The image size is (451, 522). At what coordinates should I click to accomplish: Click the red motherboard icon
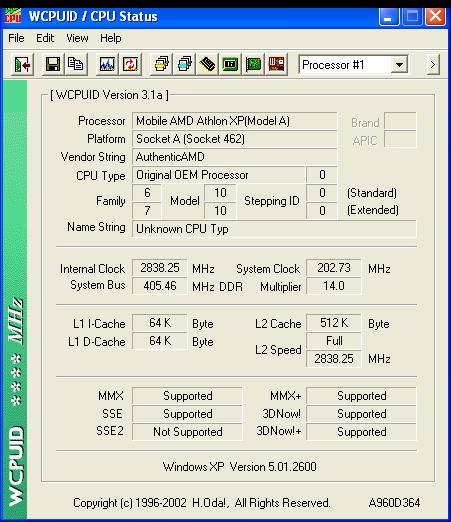(276, 64)
